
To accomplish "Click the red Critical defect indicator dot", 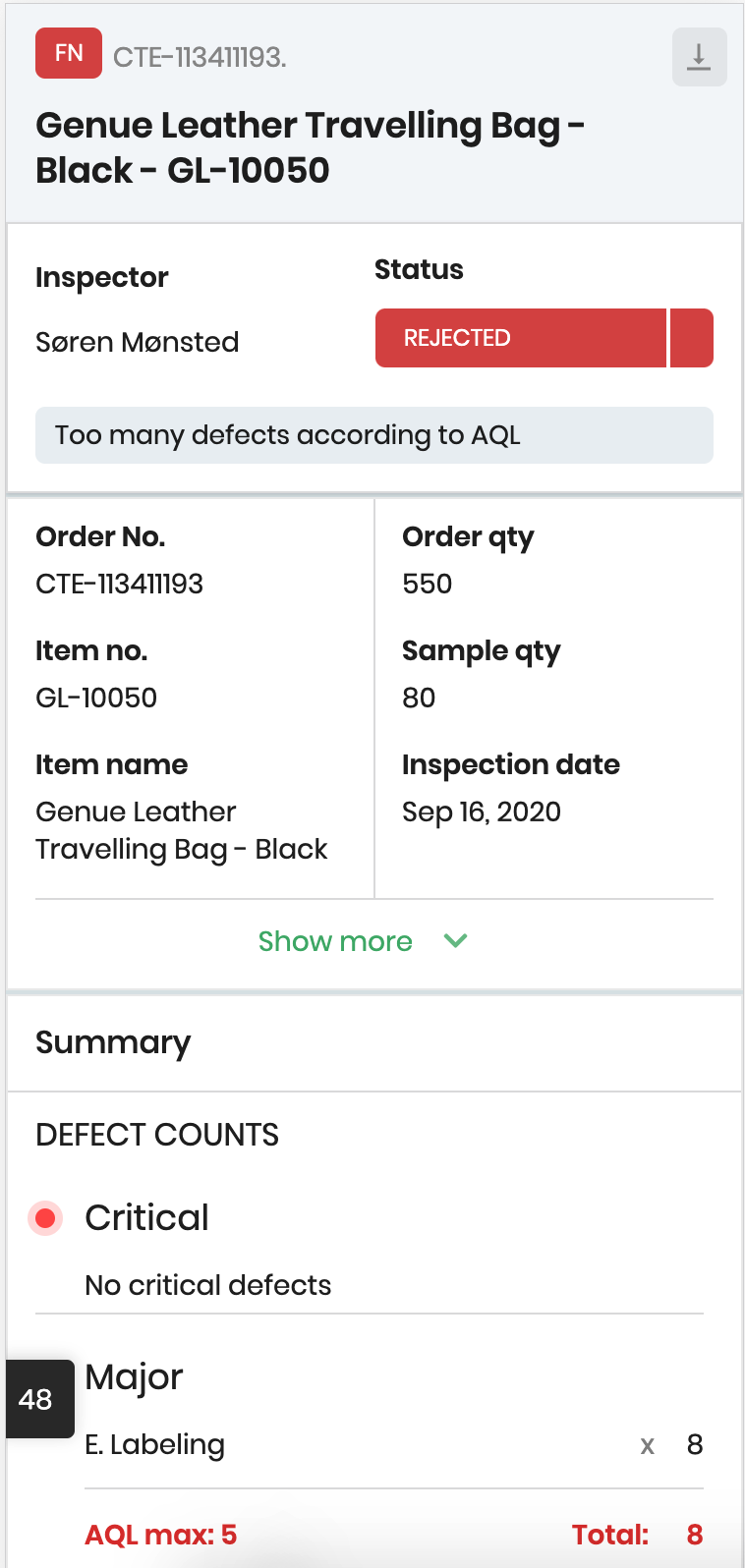I will 45,1216.
